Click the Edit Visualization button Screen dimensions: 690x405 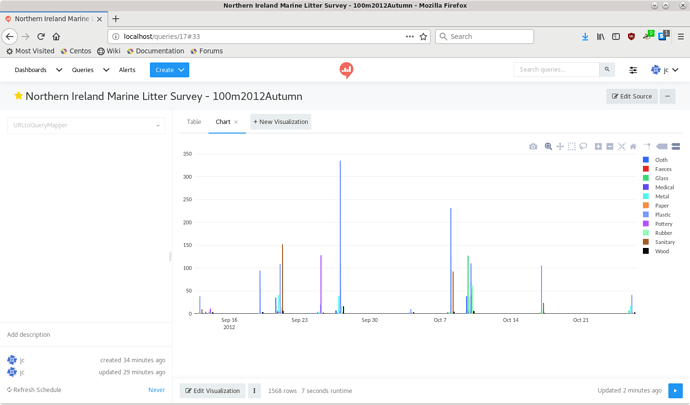213,390
